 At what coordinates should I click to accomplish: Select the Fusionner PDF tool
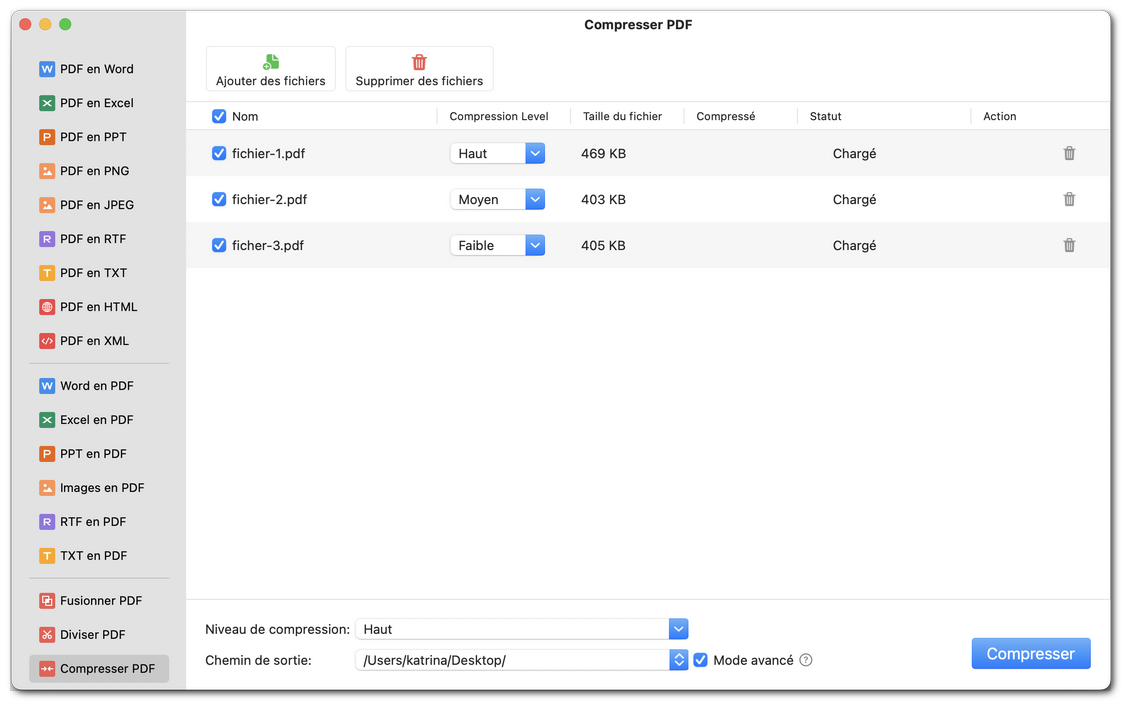click(46, 600)
